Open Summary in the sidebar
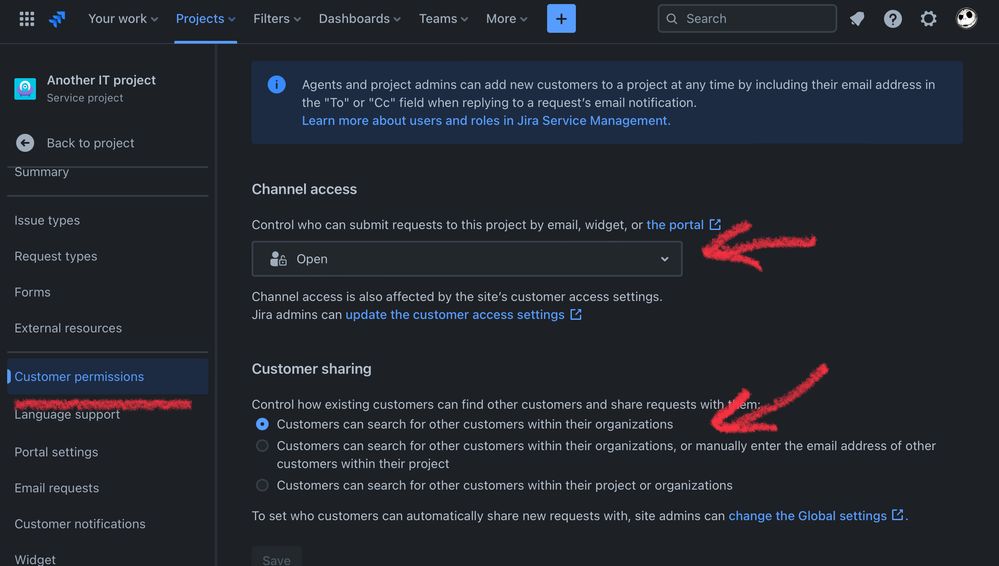999x566 pixels. tap(41, 172)
